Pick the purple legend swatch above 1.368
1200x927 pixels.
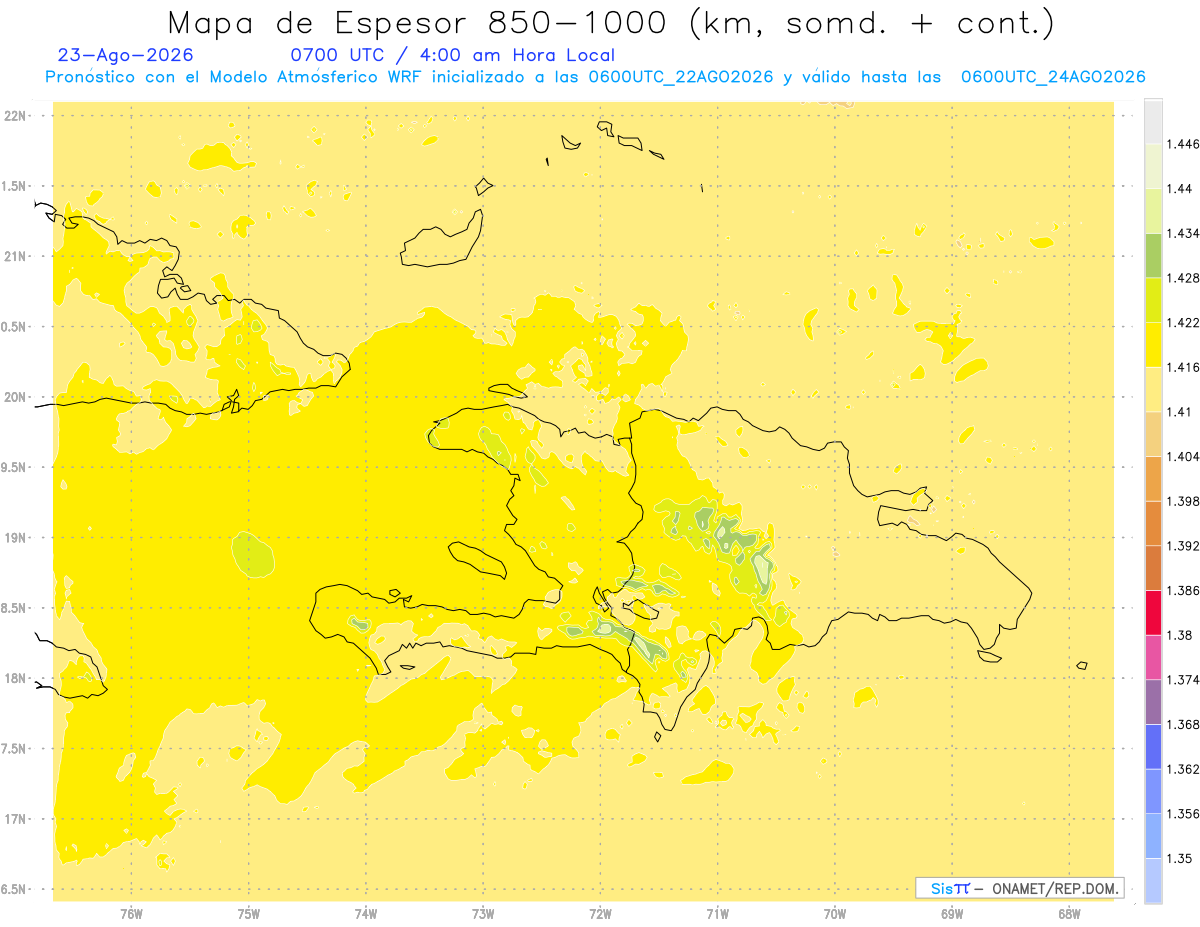click(1153, 702)
